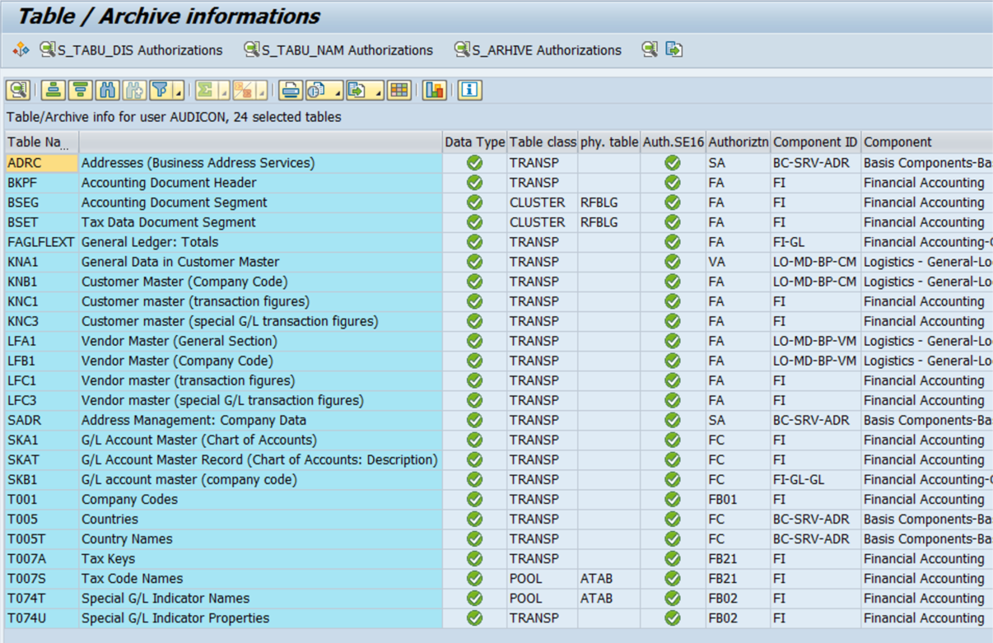Viewport: 993px width, 643px height.
Task: Sort the table in ascending order
Action: coord(53,90)
